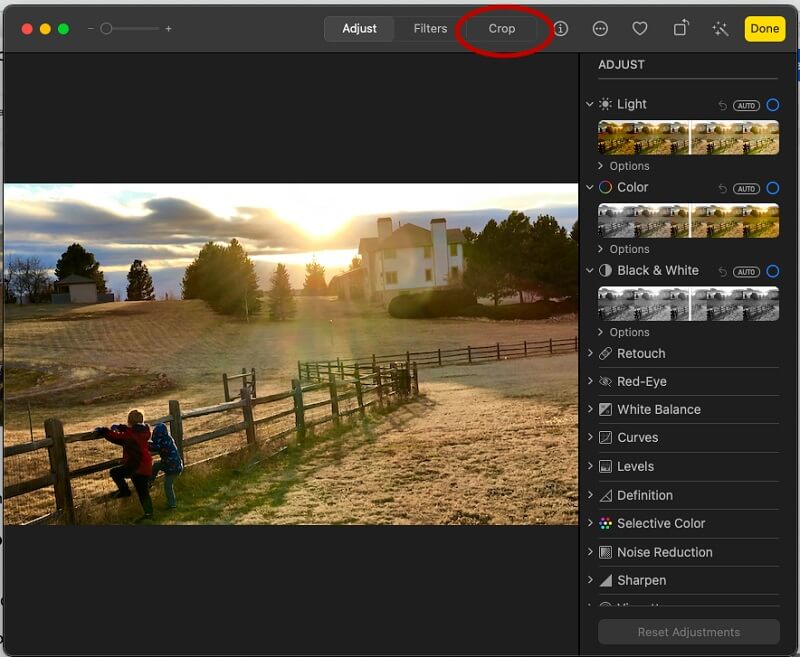Viewport: 800px width, 657px height.
Task: Click the Sharpen triangle icon
Action: click(605, 580)
